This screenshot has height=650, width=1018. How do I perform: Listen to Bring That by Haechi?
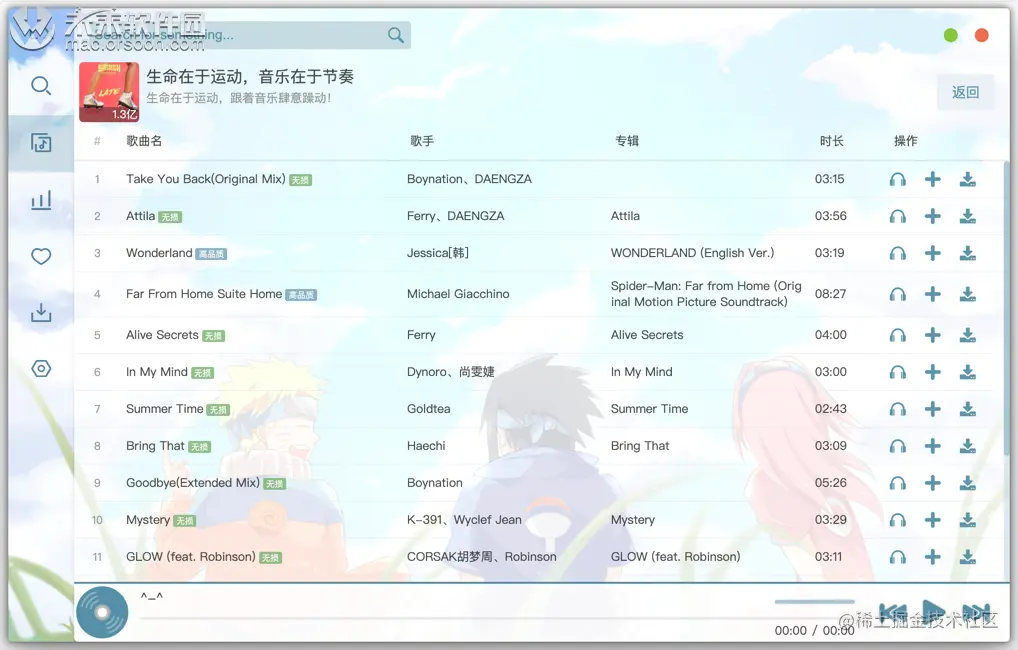coord(897,446)
